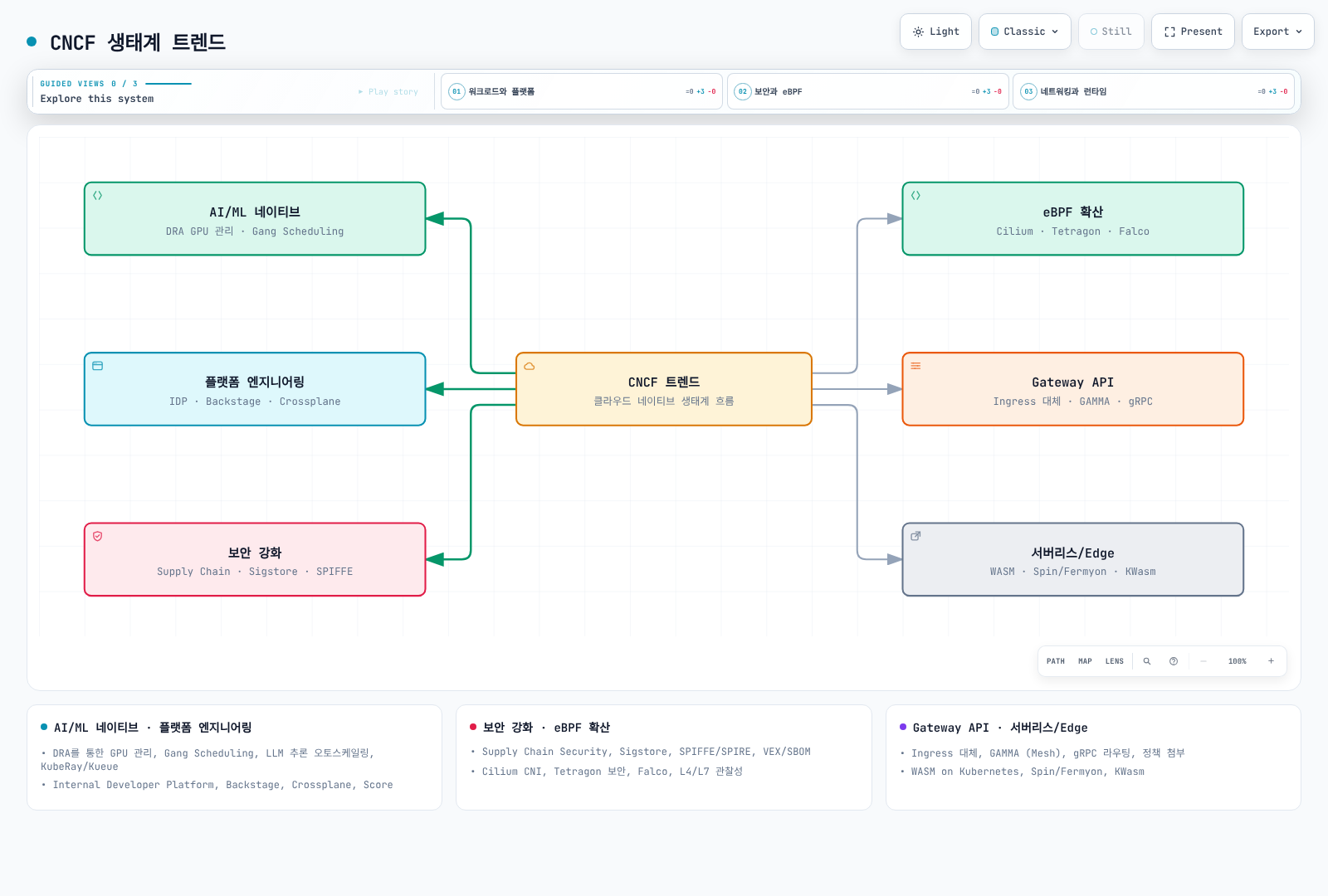Viewport: 1328px width, 896px height.
Task: Click the window icon on 플랫폼 엔지니어링 node
Action: [x=98, y=366]
